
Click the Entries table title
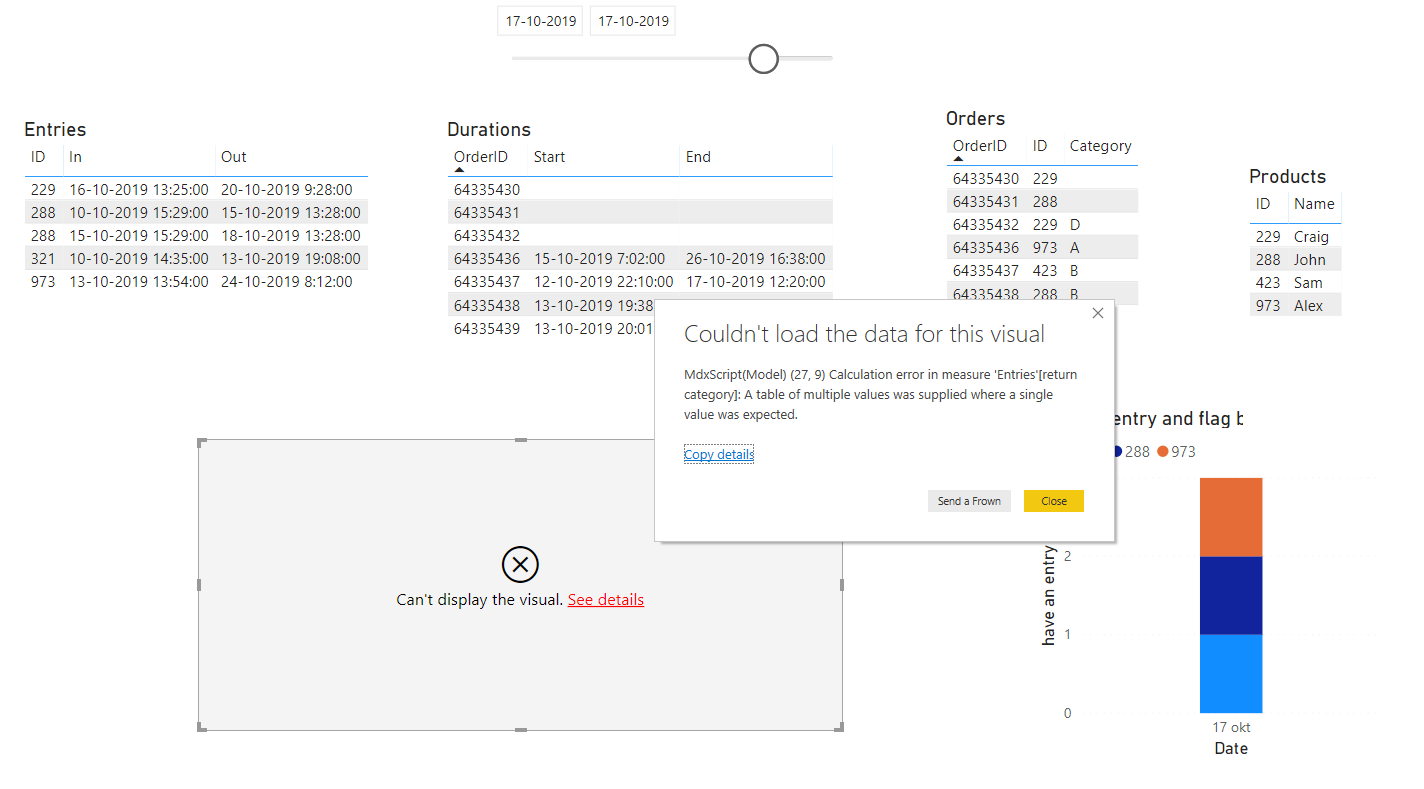point(55,130)
